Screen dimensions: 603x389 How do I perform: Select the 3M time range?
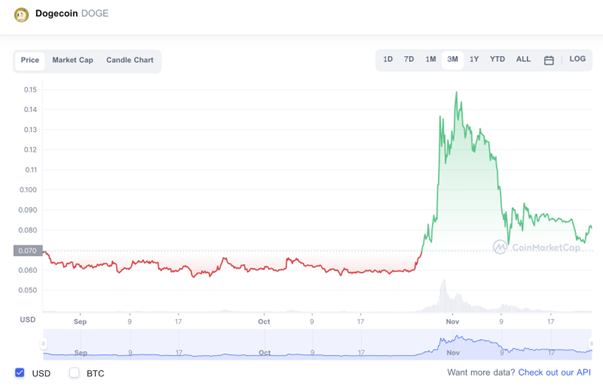453,60
